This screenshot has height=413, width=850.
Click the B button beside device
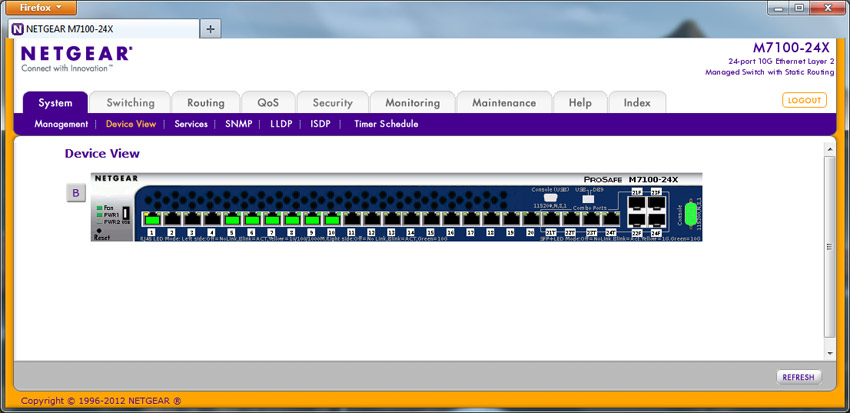(76, 193)
